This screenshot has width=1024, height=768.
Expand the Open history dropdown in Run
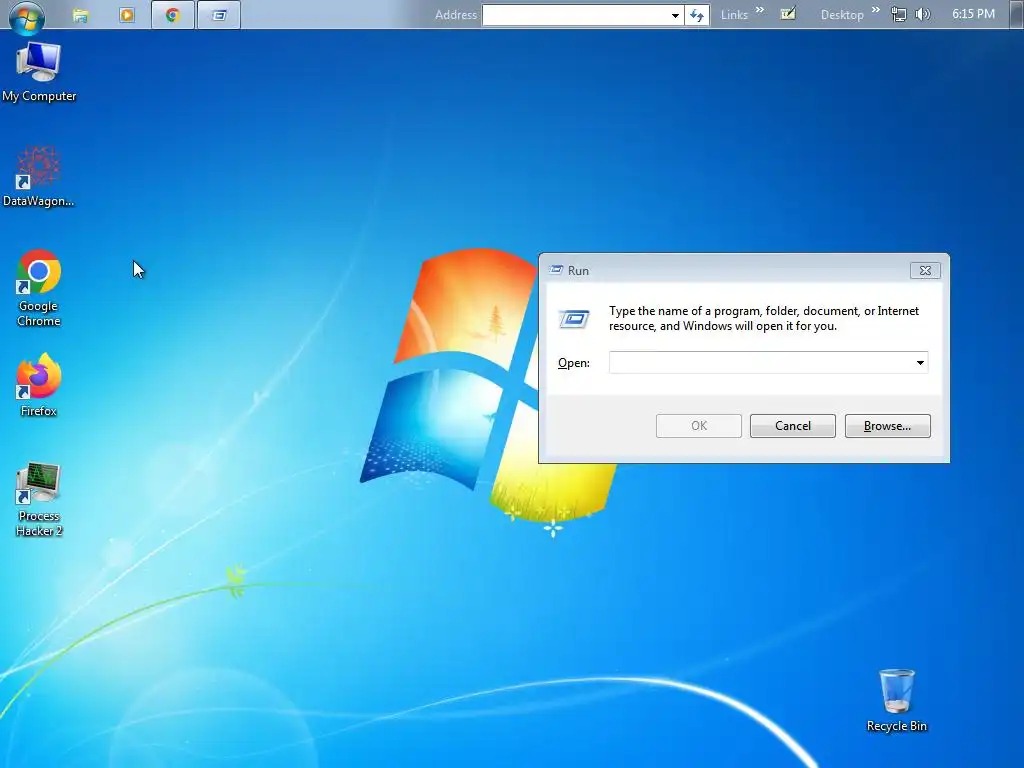(x=920, y=362)
